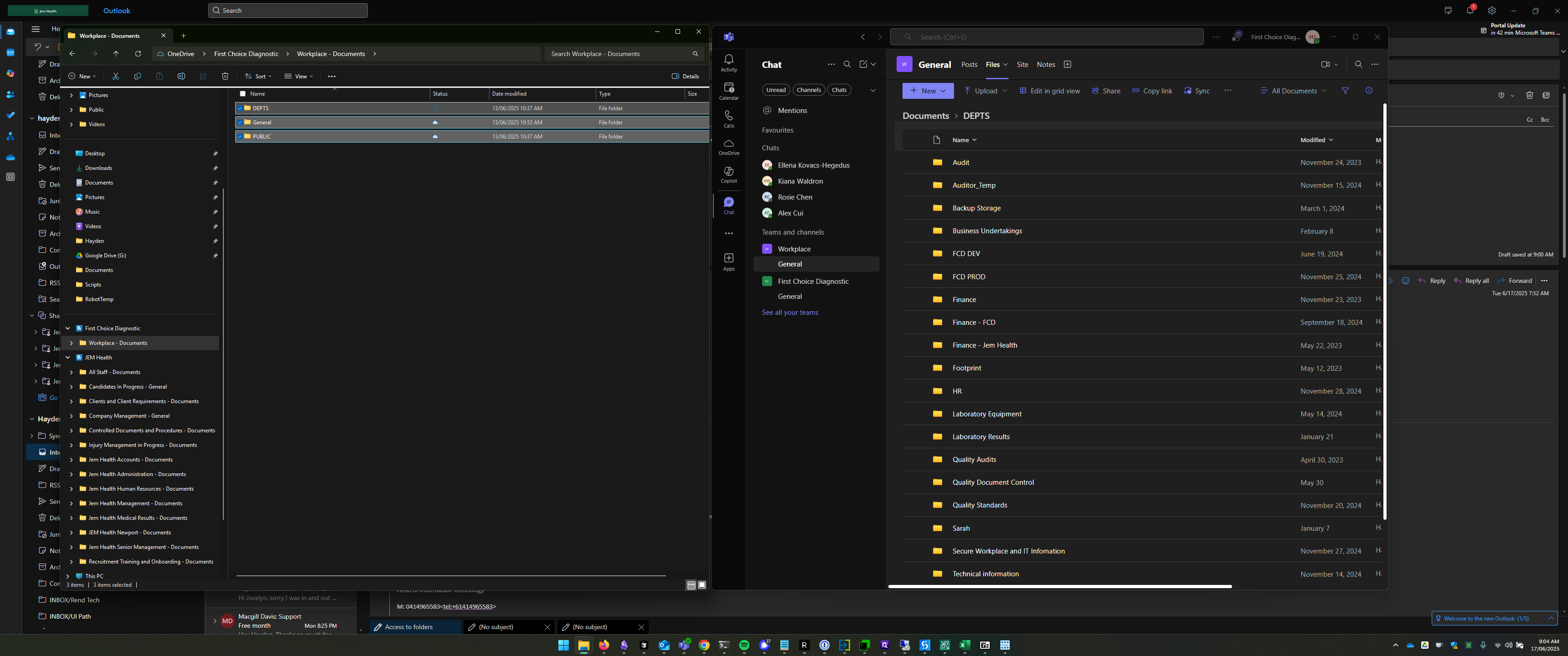Open the info details pane icon in Teams Files
This screenshot has width=1568, height=656.
point(1369,91)
